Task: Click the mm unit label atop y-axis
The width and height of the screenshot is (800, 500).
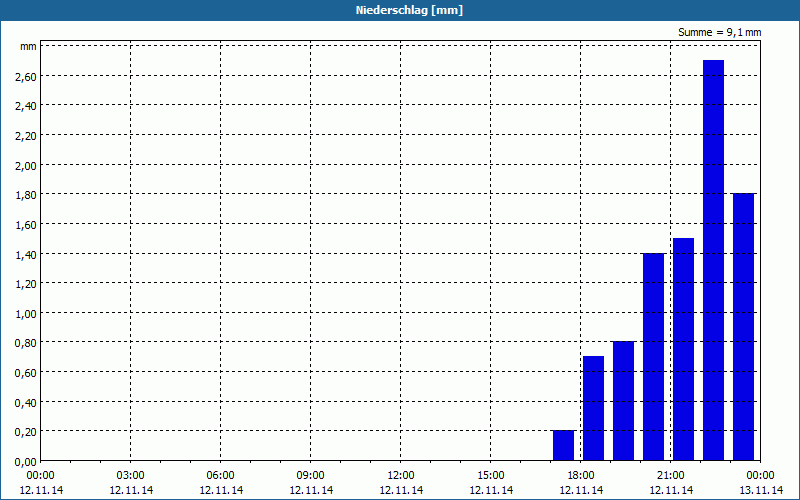Action: (x=28, y=46)
